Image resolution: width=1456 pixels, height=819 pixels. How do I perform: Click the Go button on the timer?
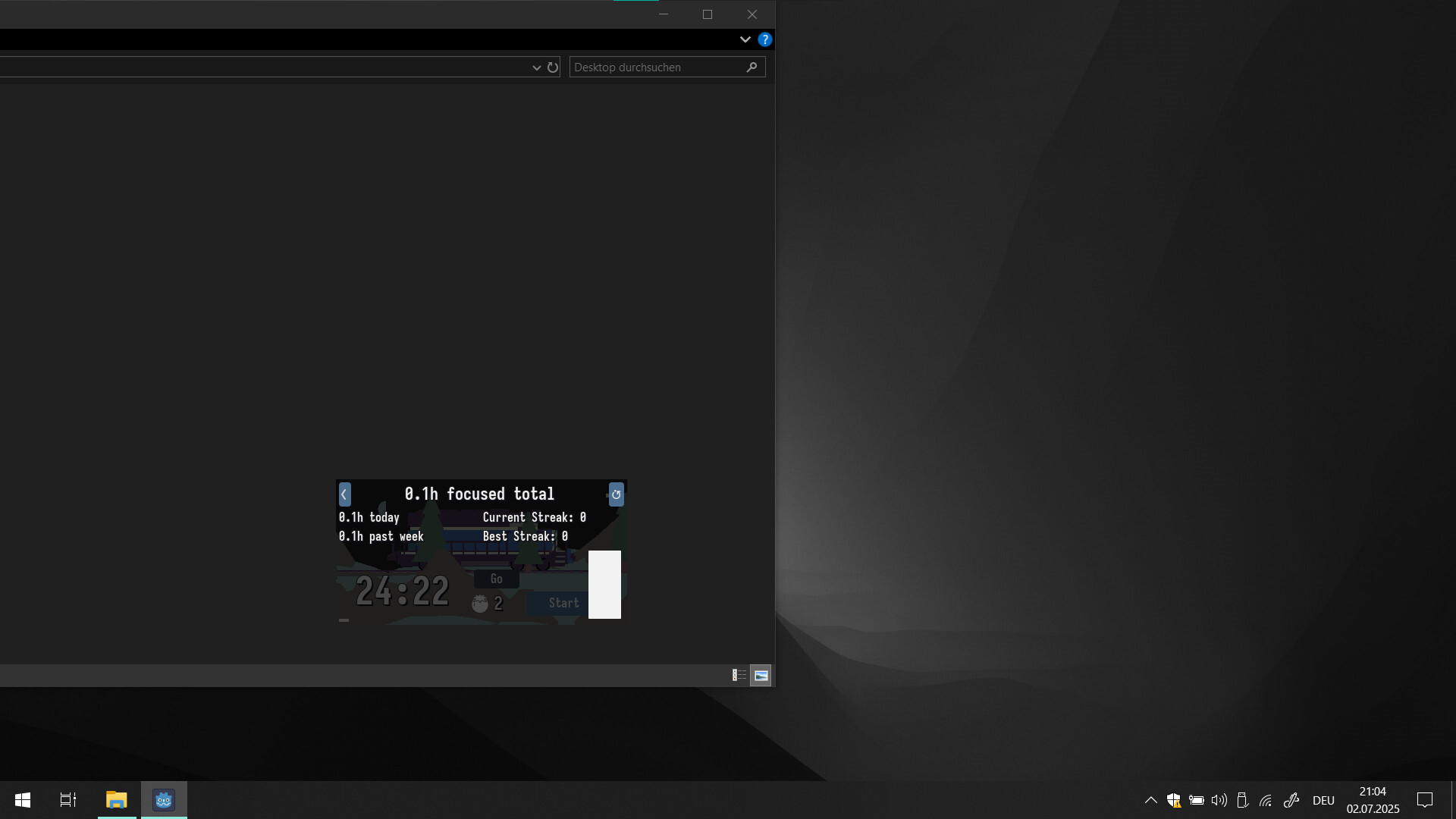(497, 579)
